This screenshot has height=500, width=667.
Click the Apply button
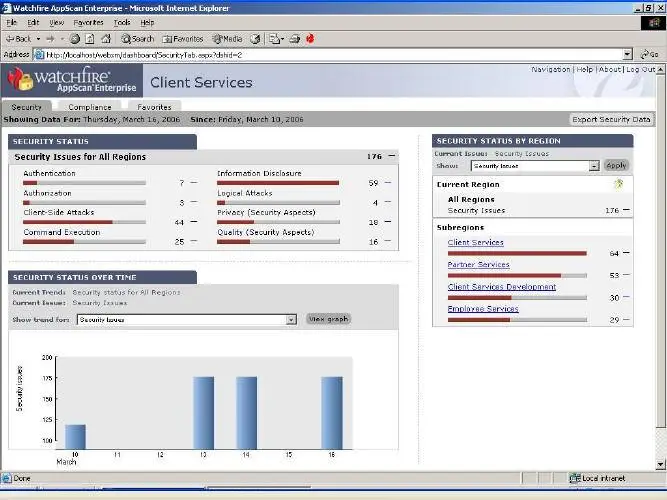pos(616,166)
